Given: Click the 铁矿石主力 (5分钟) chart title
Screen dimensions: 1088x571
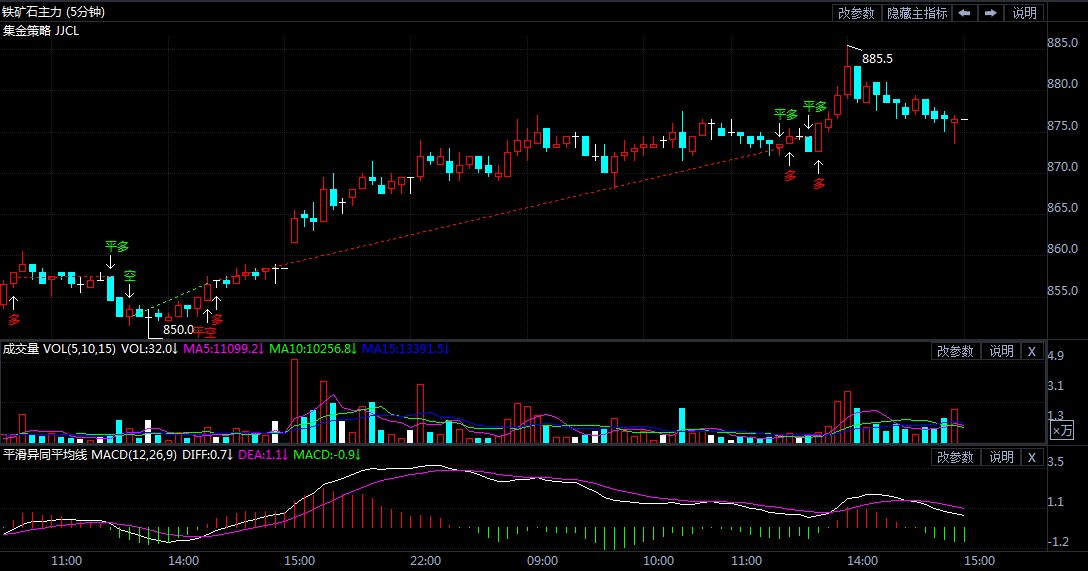Looking at the screenshot, I should pos(53,12).
